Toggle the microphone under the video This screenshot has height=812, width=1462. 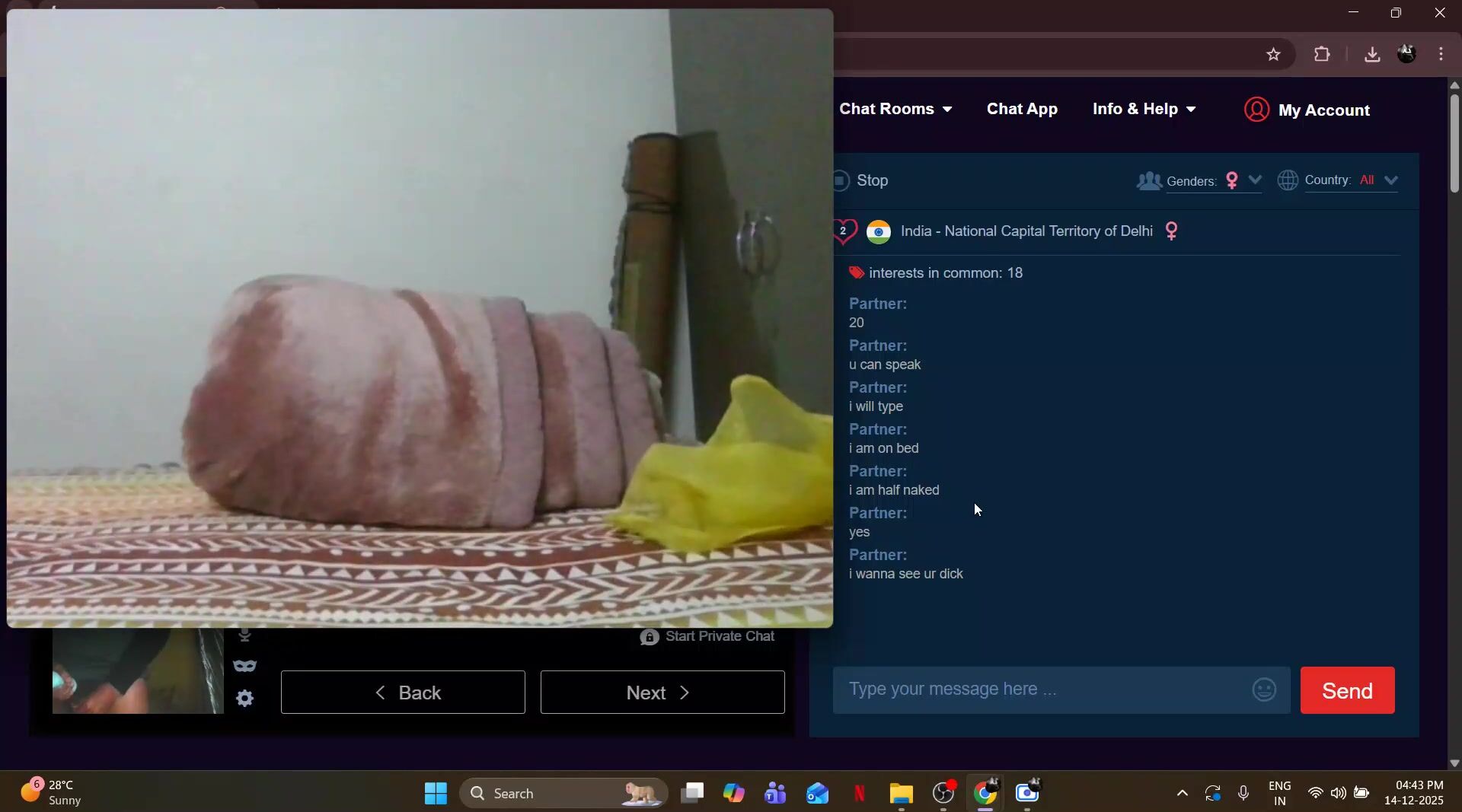244,635
